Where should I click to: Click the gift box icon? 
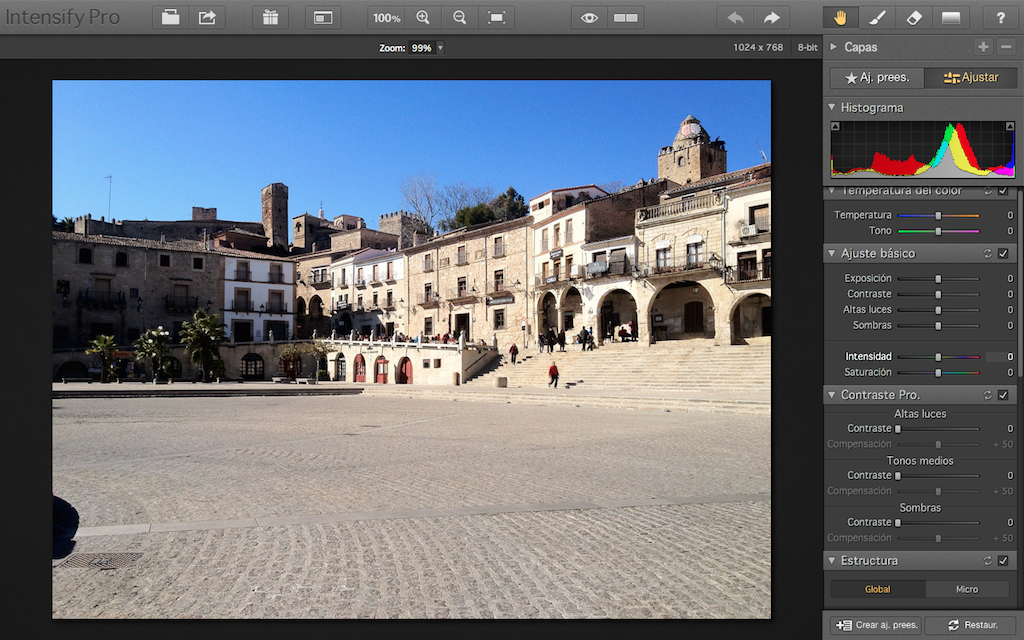click(x=270, y=18)
